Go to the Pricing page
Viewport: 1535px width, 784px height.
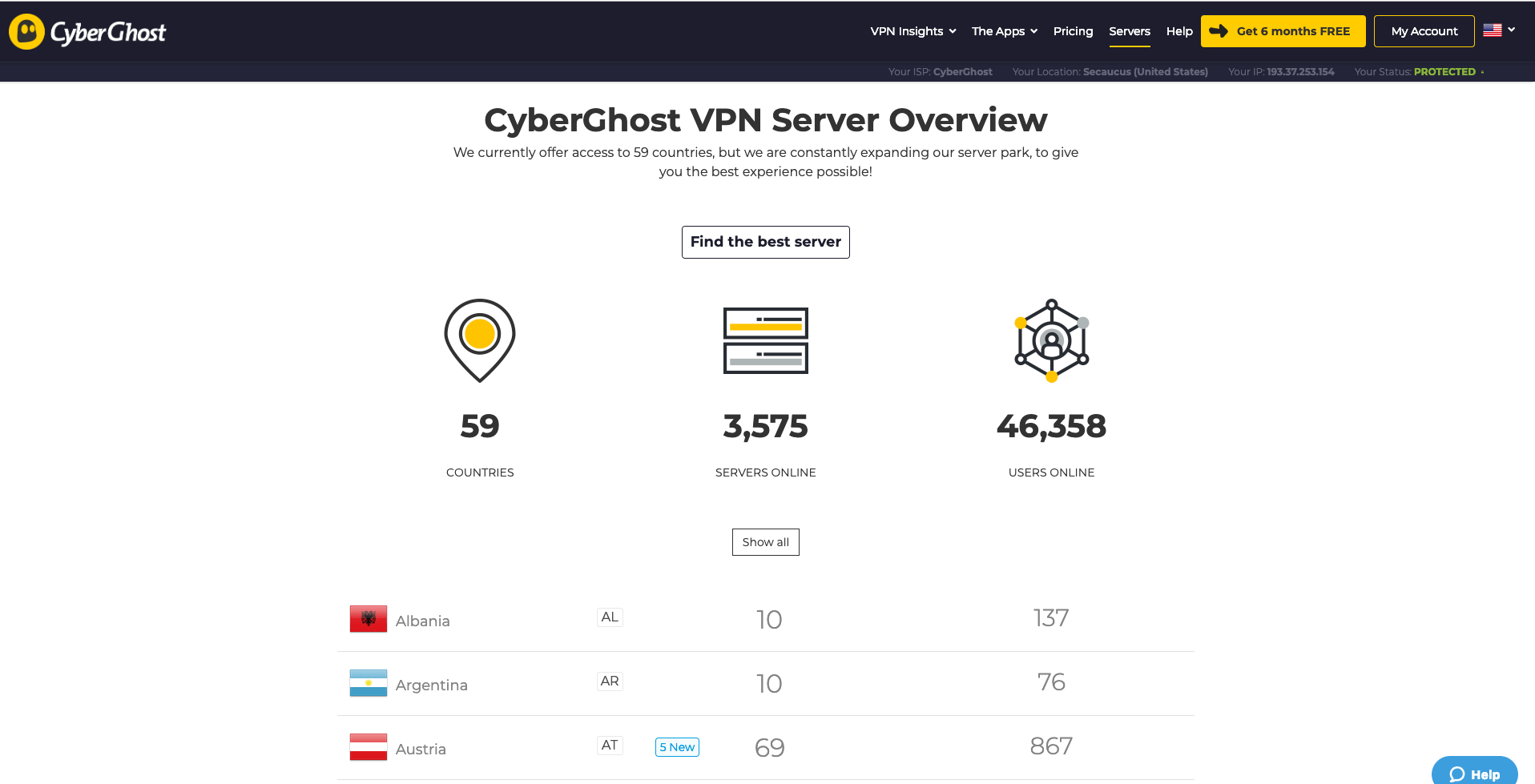(x=1073, y=31)
